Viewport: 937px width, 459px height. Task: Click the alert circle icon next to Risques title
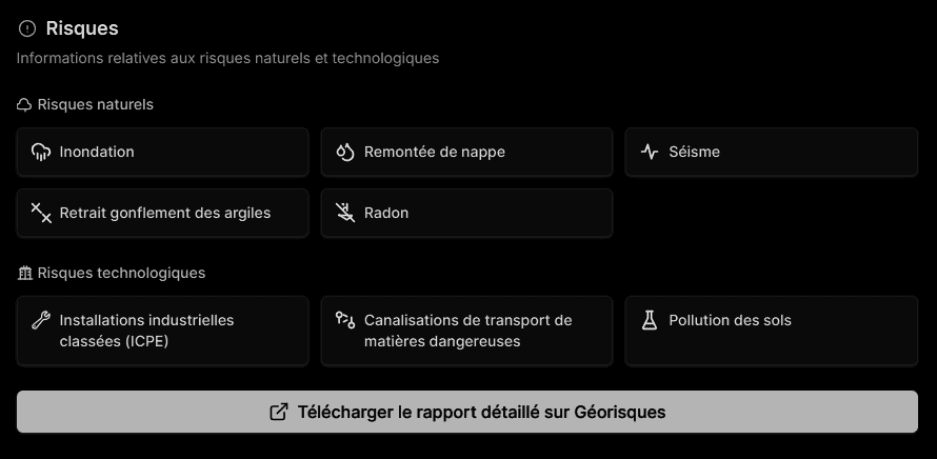[26, 29]
